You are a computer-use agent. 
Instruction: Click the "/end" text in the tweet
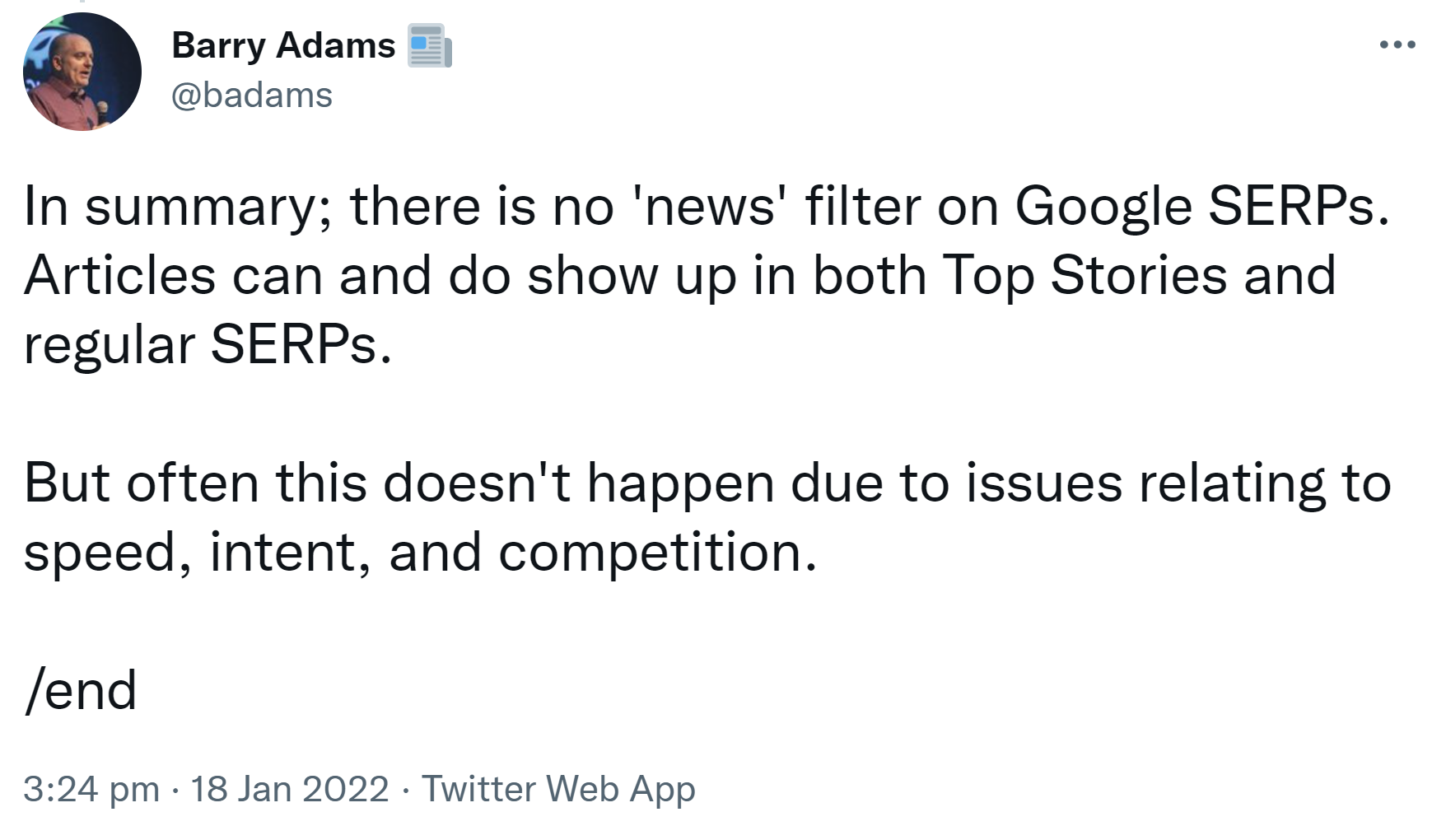click(x=81, y=690)
